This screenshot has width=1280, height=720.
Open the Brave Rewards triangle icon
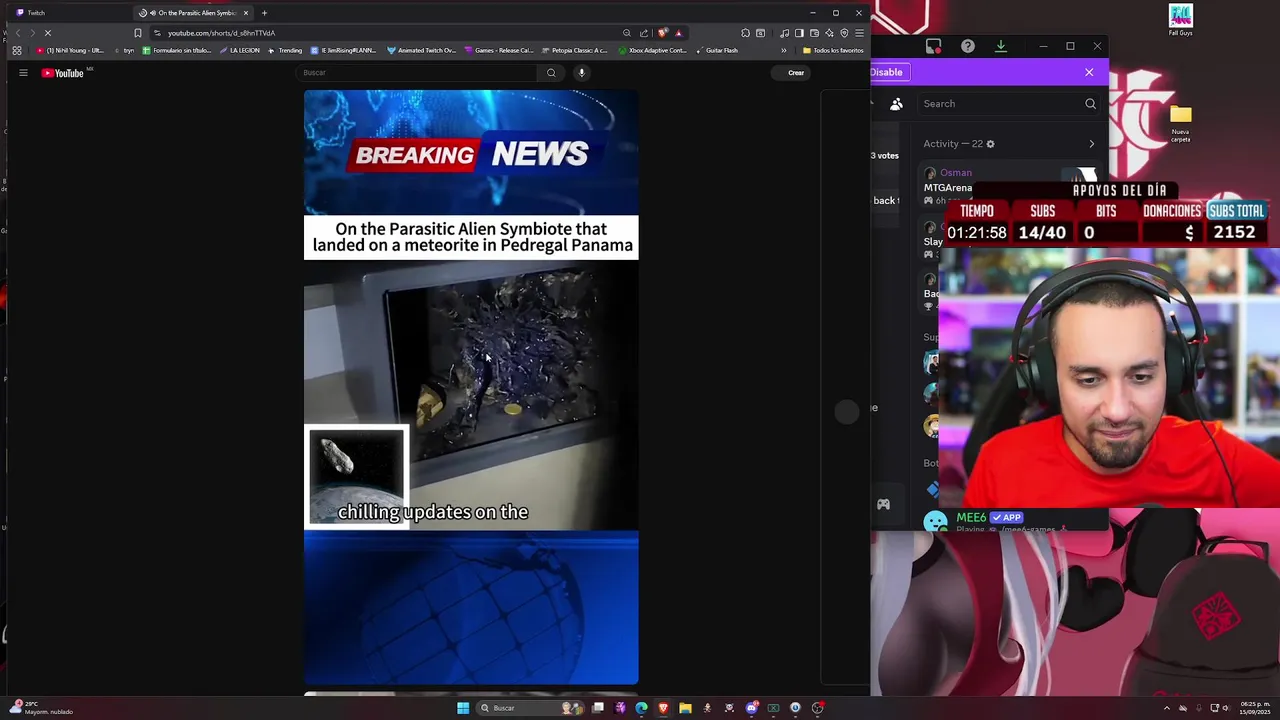pos(678,33)
